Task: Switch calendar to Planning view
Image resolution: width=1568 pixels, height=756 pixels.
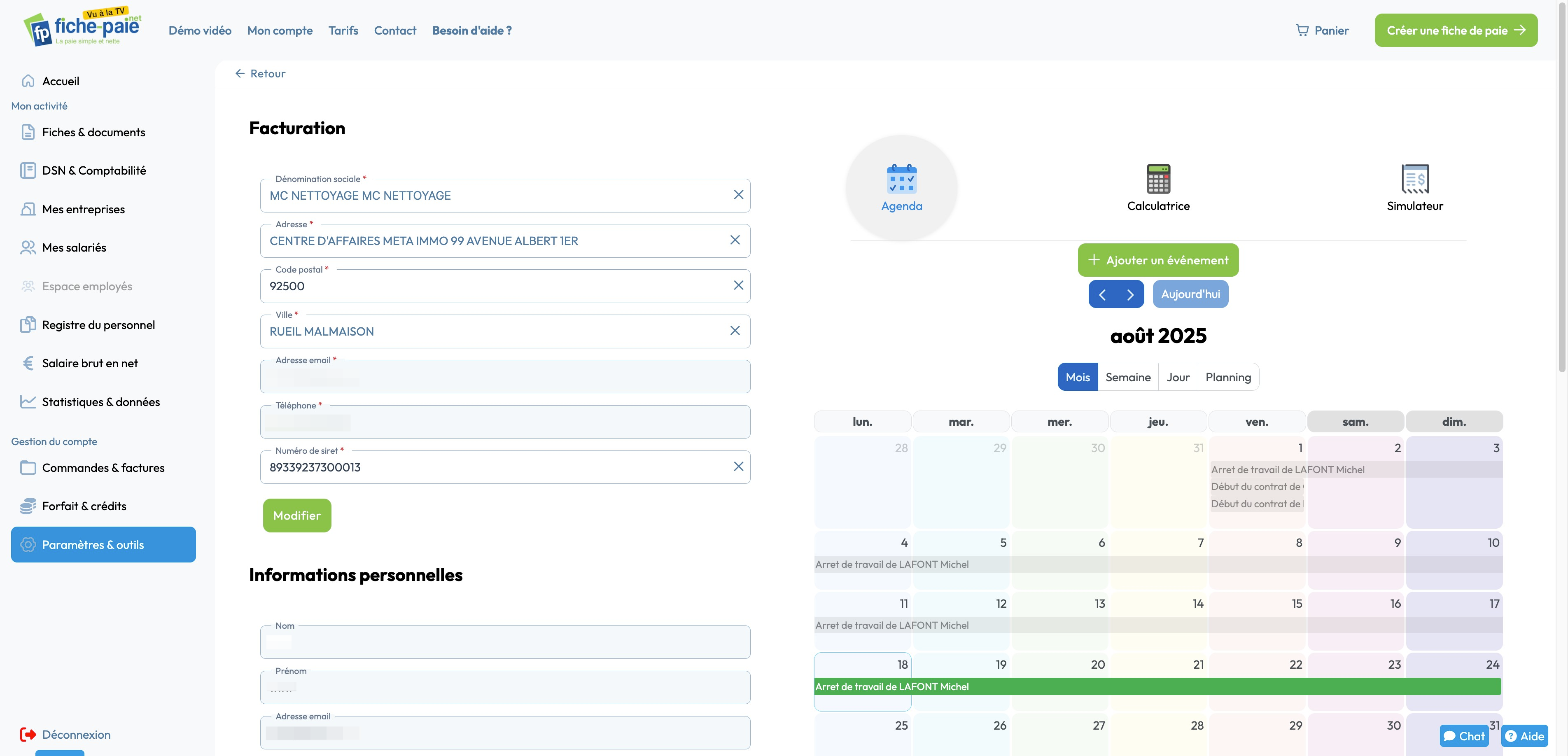Action: 1228,378
